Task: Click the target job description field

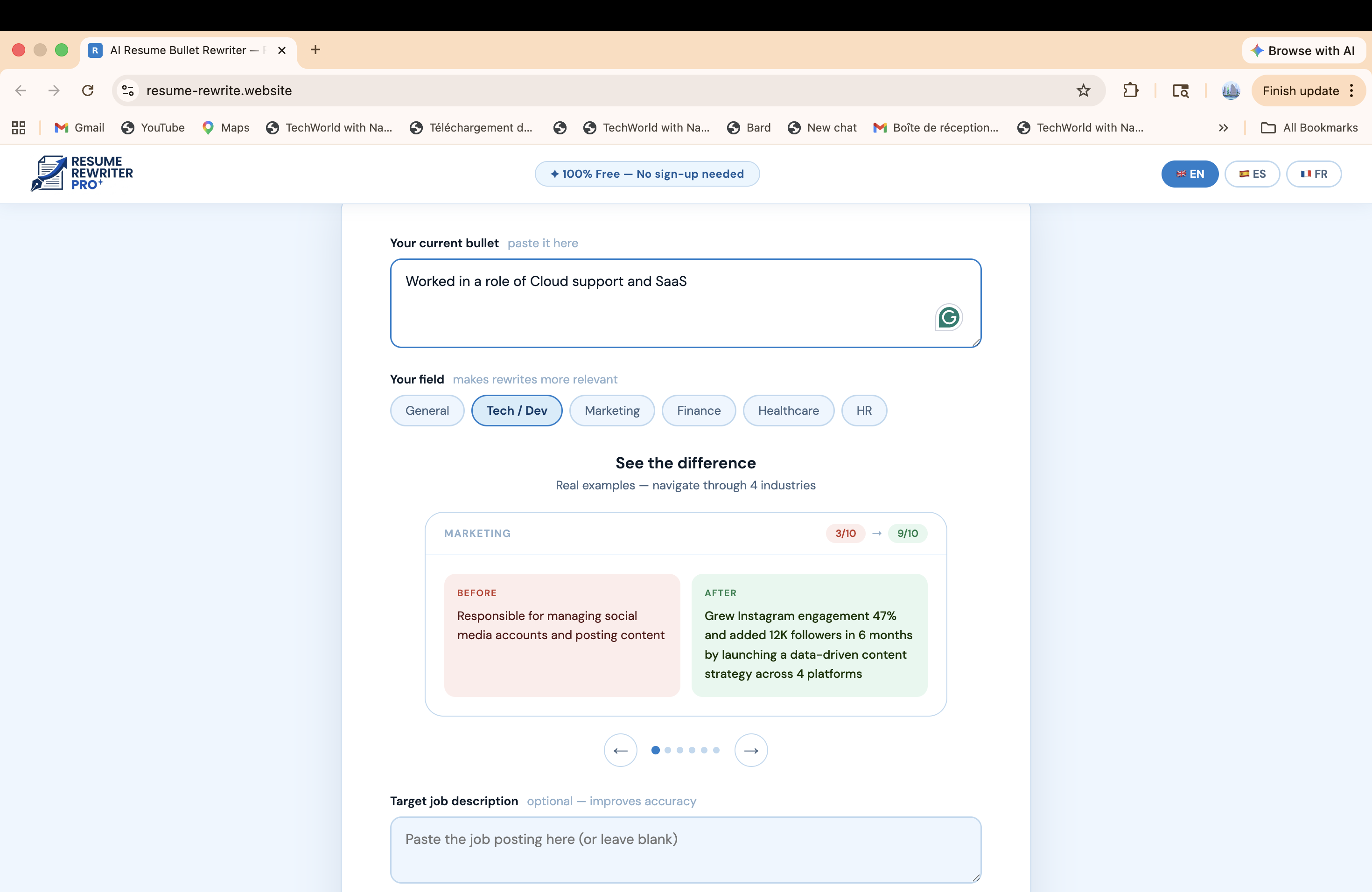Action: pos(686,850)
